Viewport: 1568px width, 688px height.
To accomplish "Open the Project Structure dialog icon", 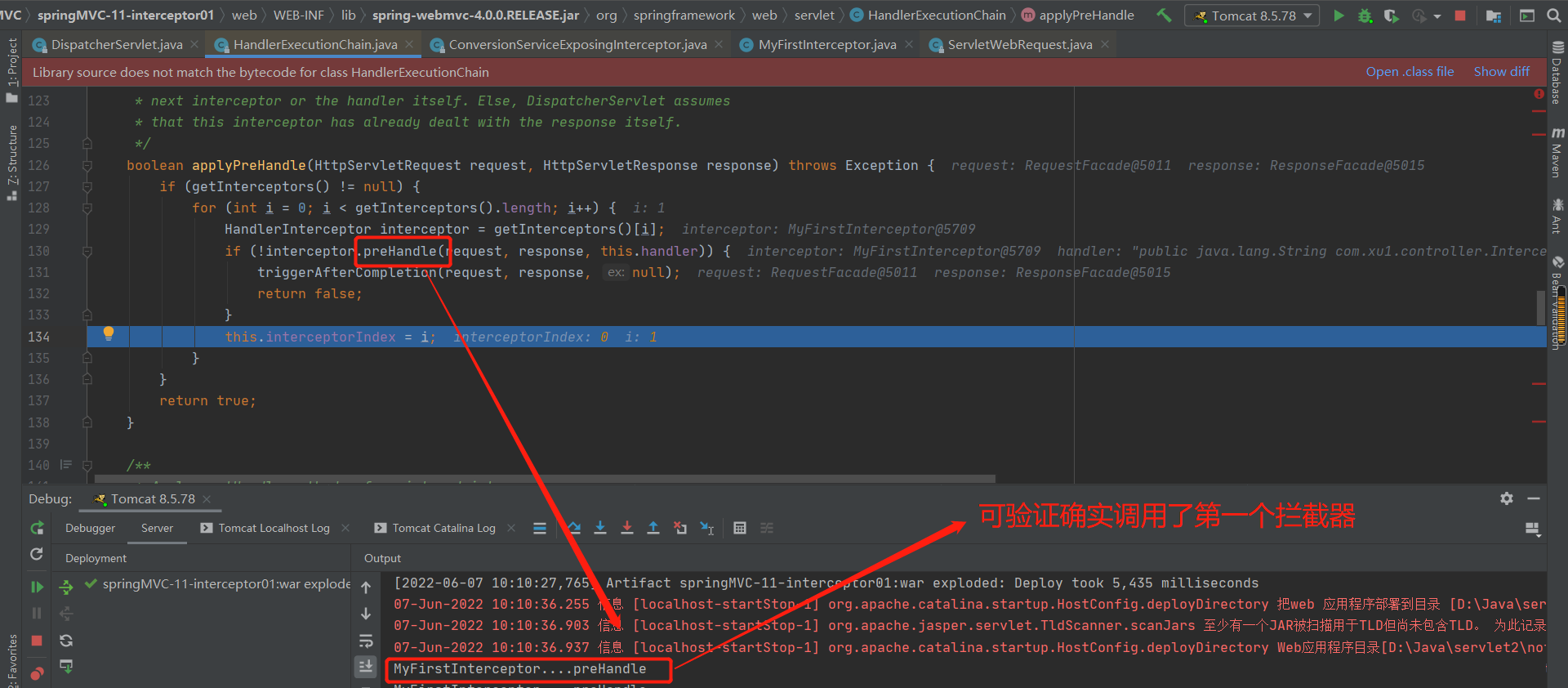I will coord(1493,15).
